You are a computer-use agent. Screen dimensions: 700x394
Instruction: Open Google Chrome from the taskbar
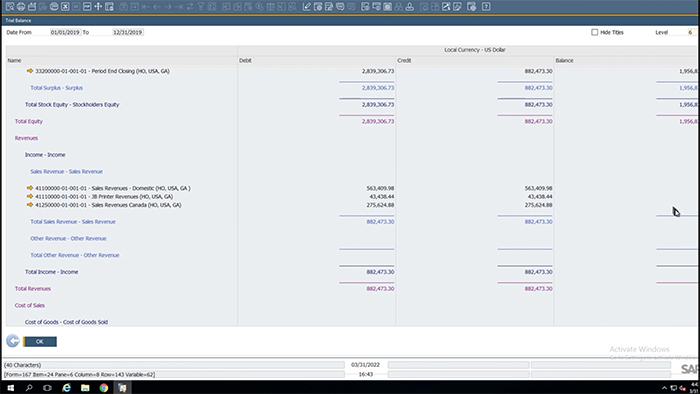coord(104,388)
